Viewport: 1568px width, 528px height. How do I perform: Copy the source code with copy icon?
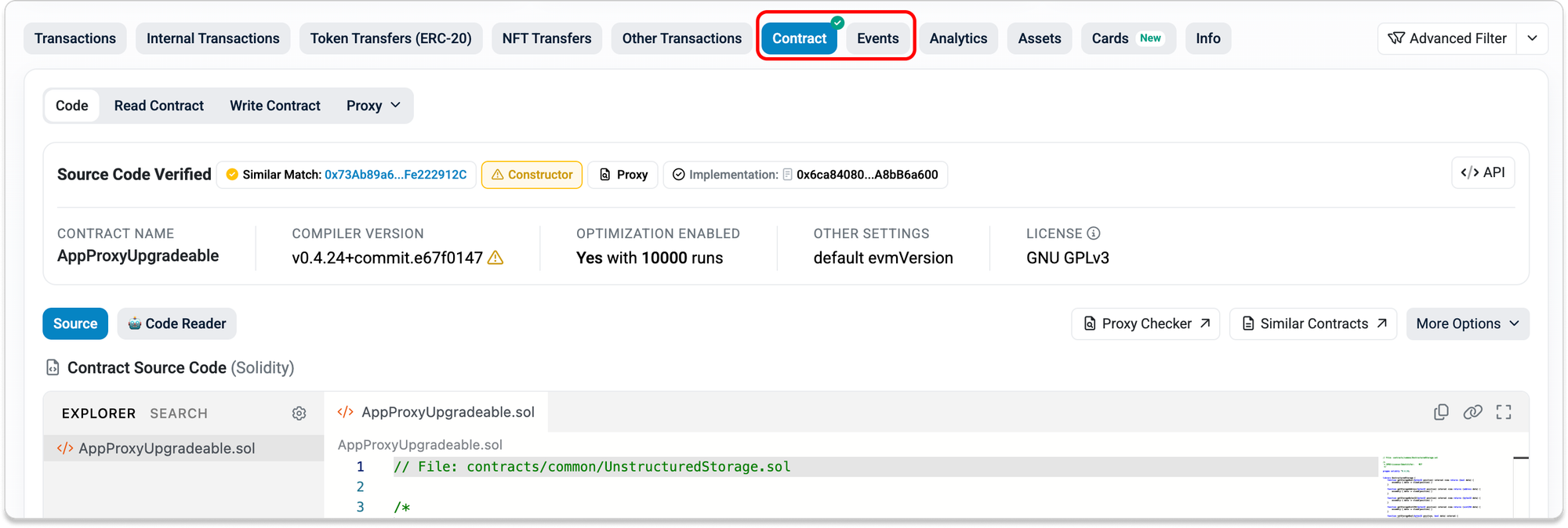tap(1441, 412)
